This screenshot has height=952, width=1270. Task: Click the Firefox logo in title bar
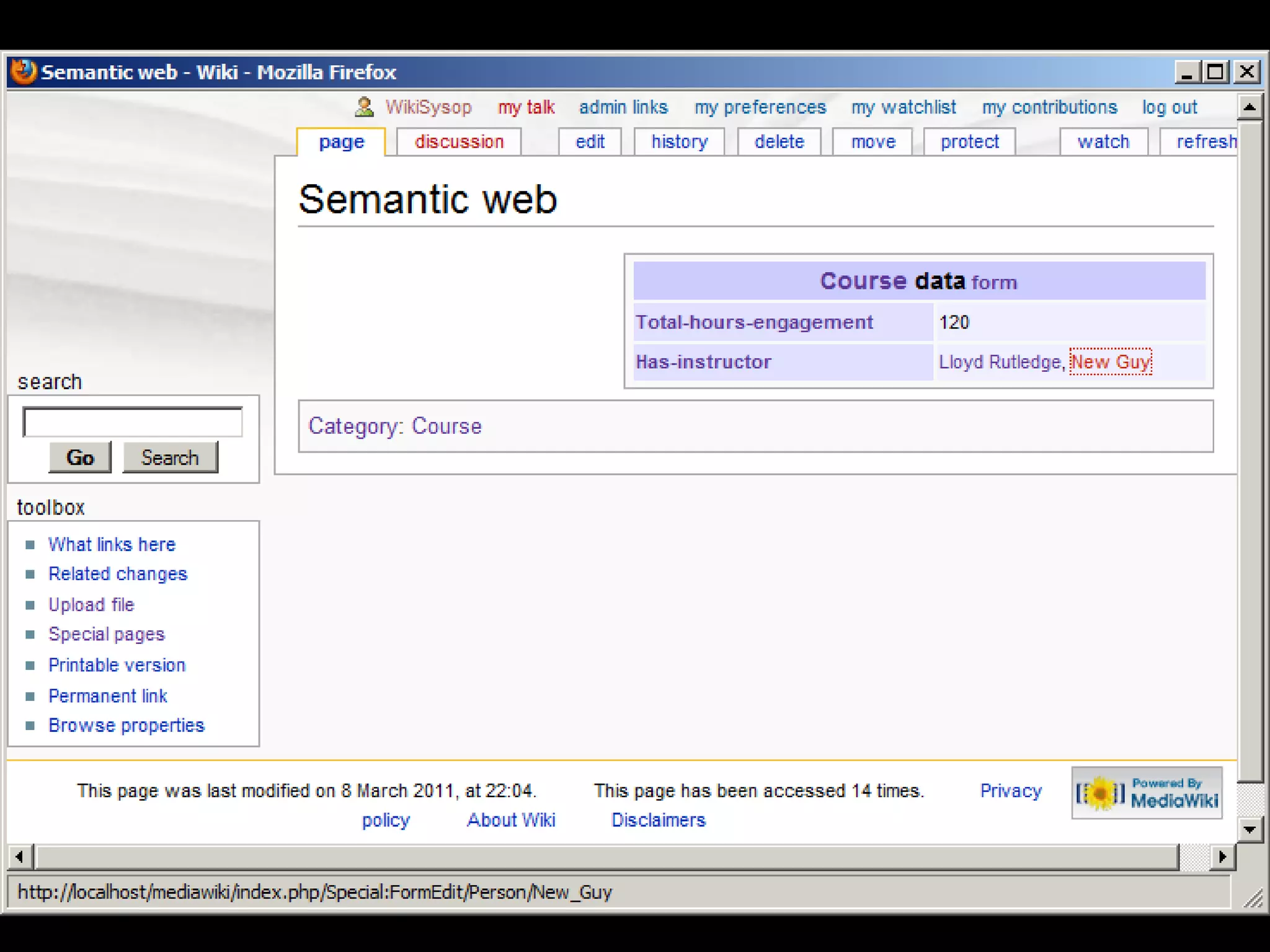pyautogui.click(x=24, y=72)
